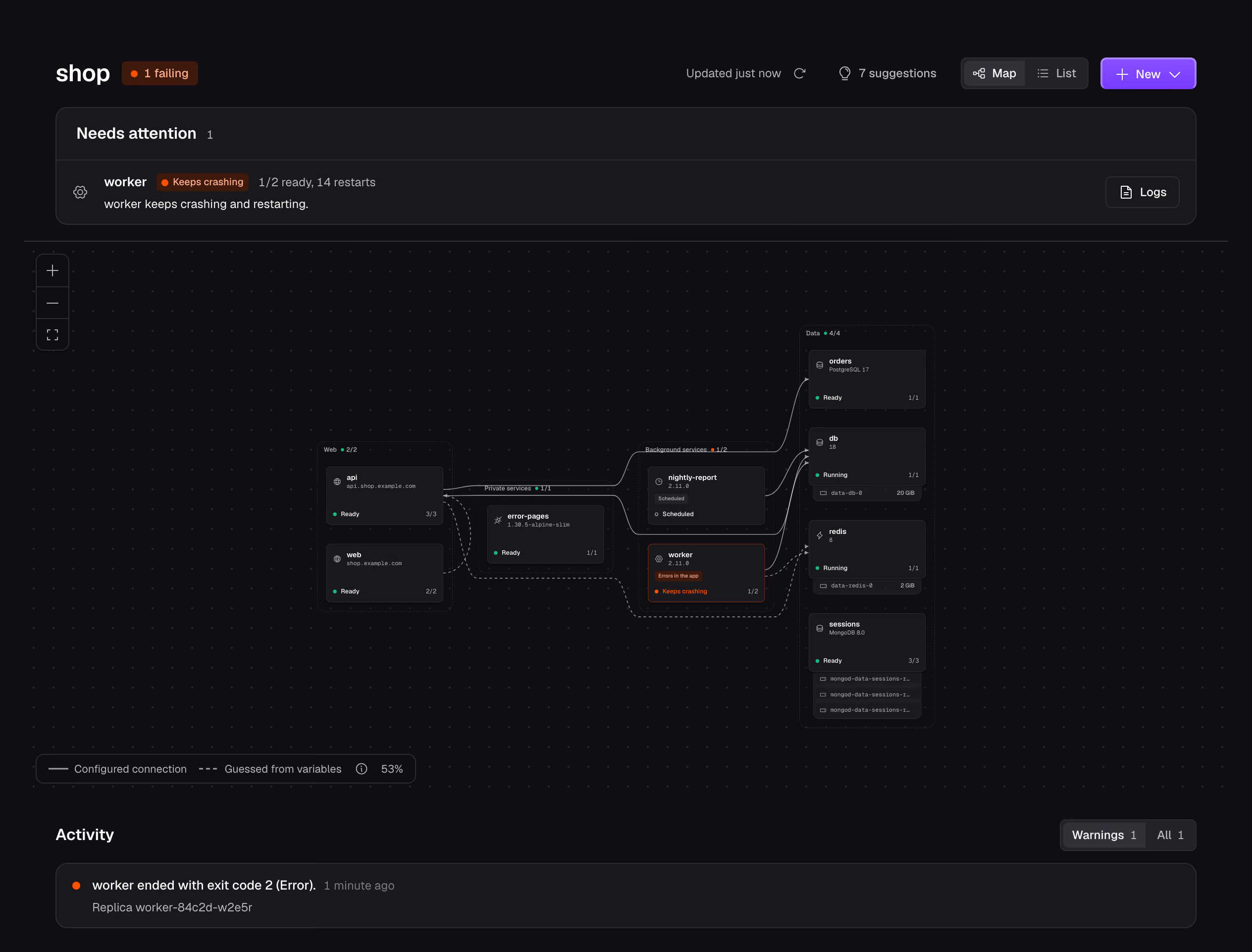The width and height of the screenshot is (1252, 952).
Task: Click the globe icon on api node
Action: point(337,481)
